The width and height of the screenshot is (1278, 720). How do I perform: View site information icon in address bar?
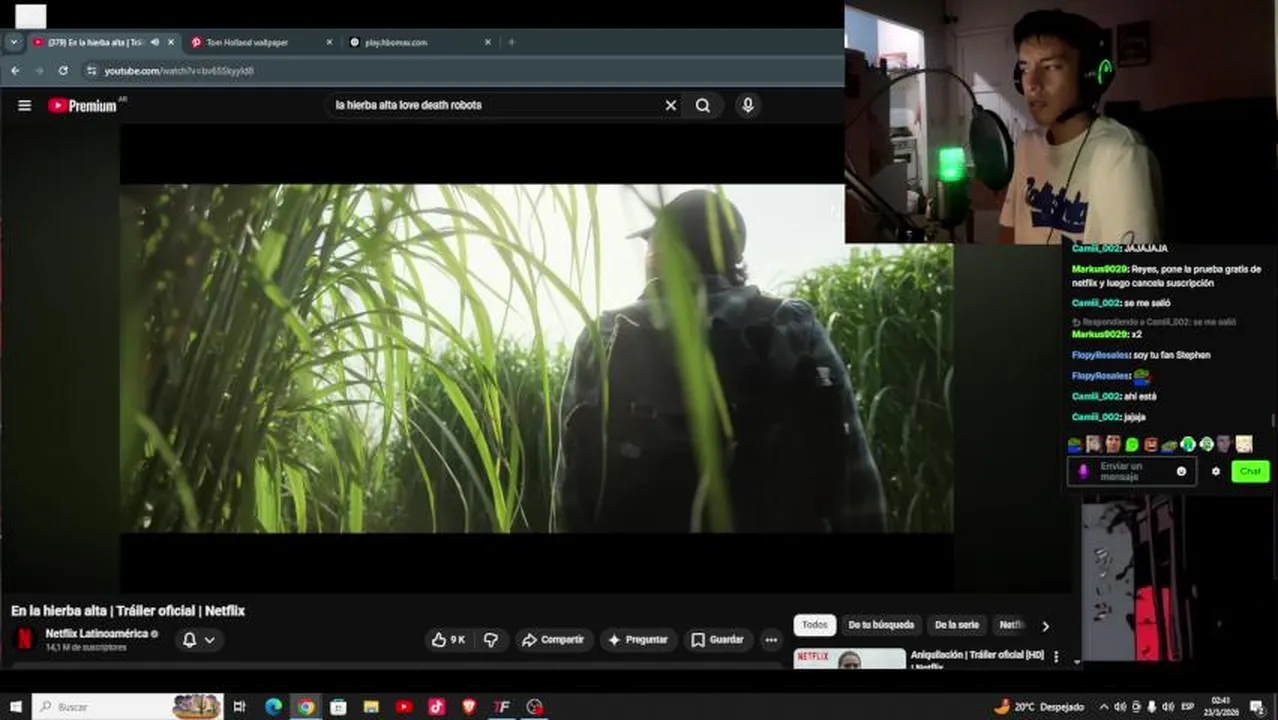click(91, 71)
